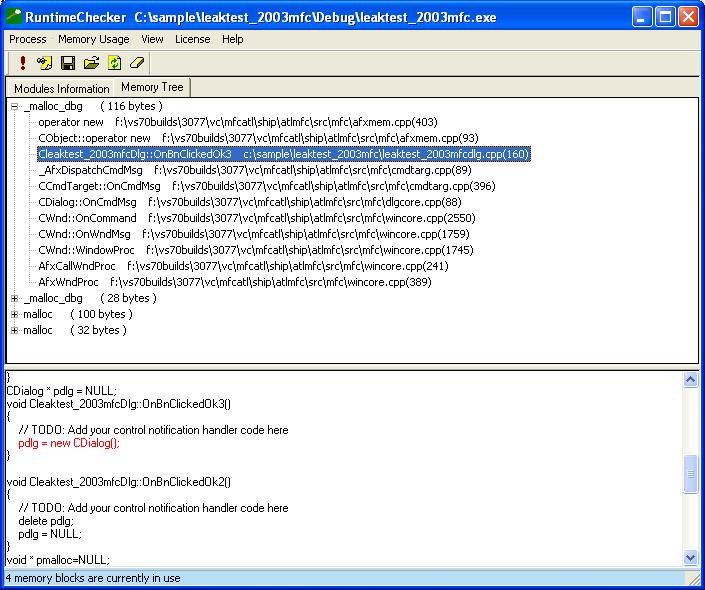Click the status bar resize grip
This screenshot has width=705, height=590.
[693, 578]
